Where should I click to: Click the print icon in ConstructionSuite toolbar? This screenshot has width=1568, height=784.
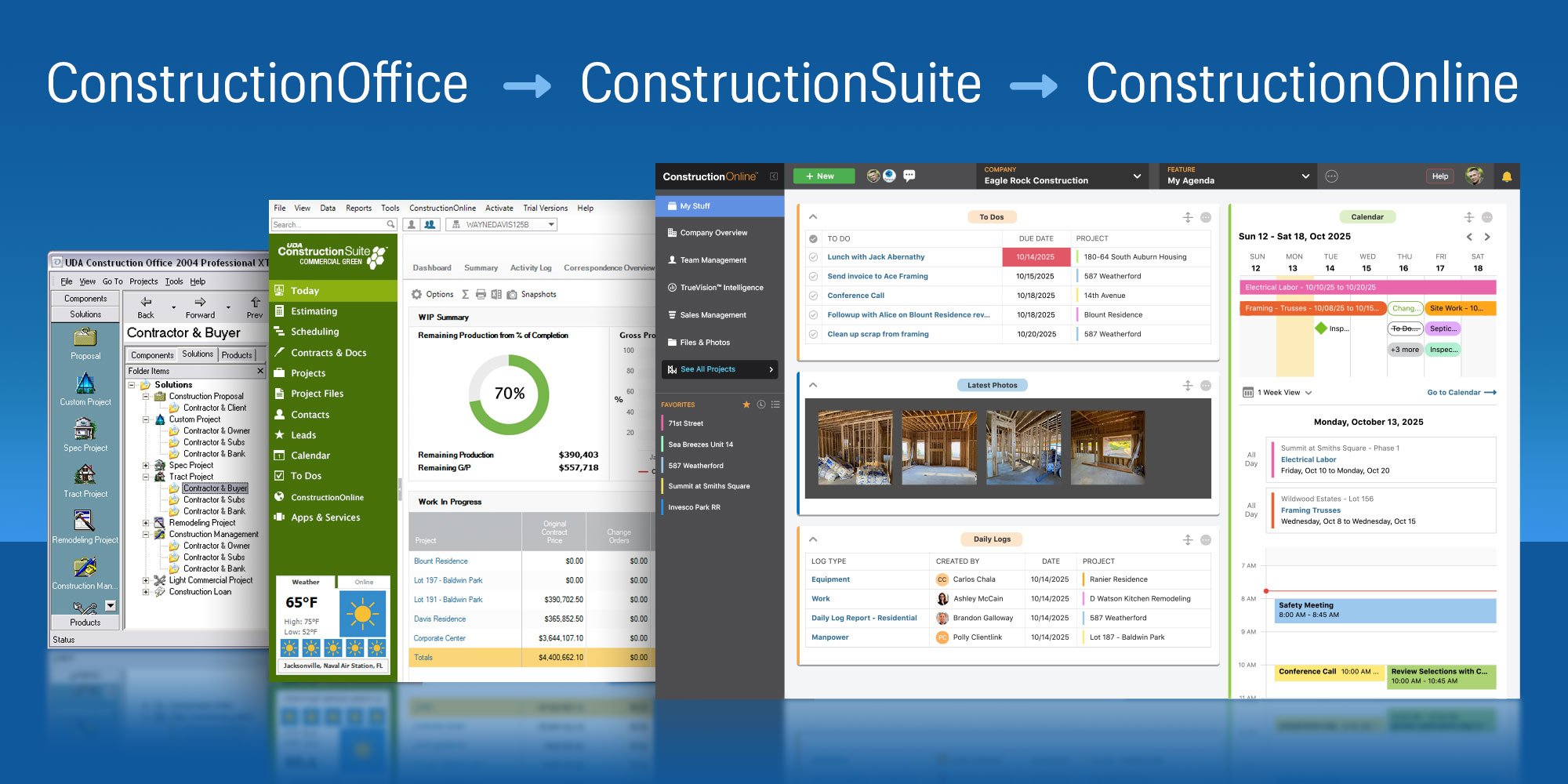481,295
